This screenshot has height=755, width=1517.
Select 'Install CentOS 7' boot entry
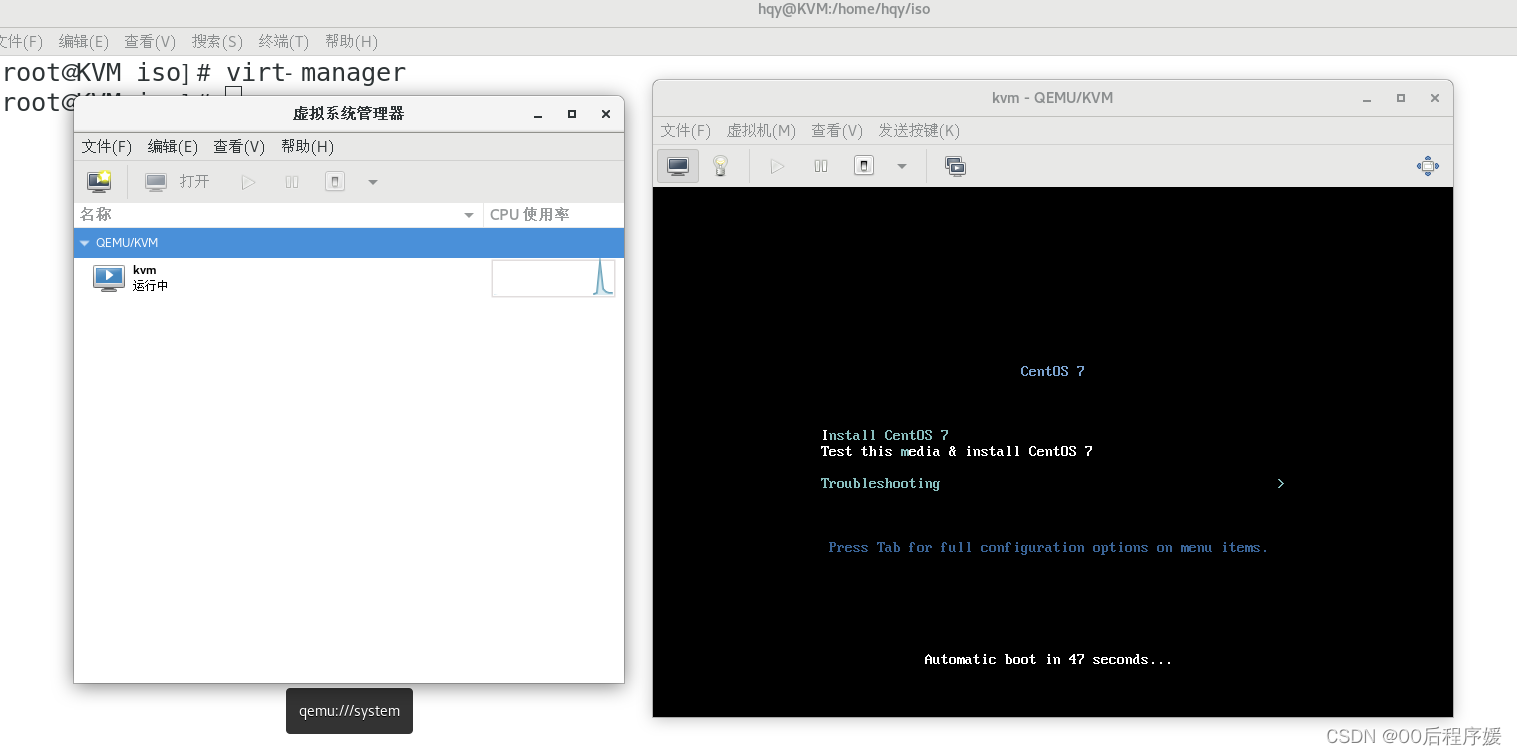(x=884, y=435)
